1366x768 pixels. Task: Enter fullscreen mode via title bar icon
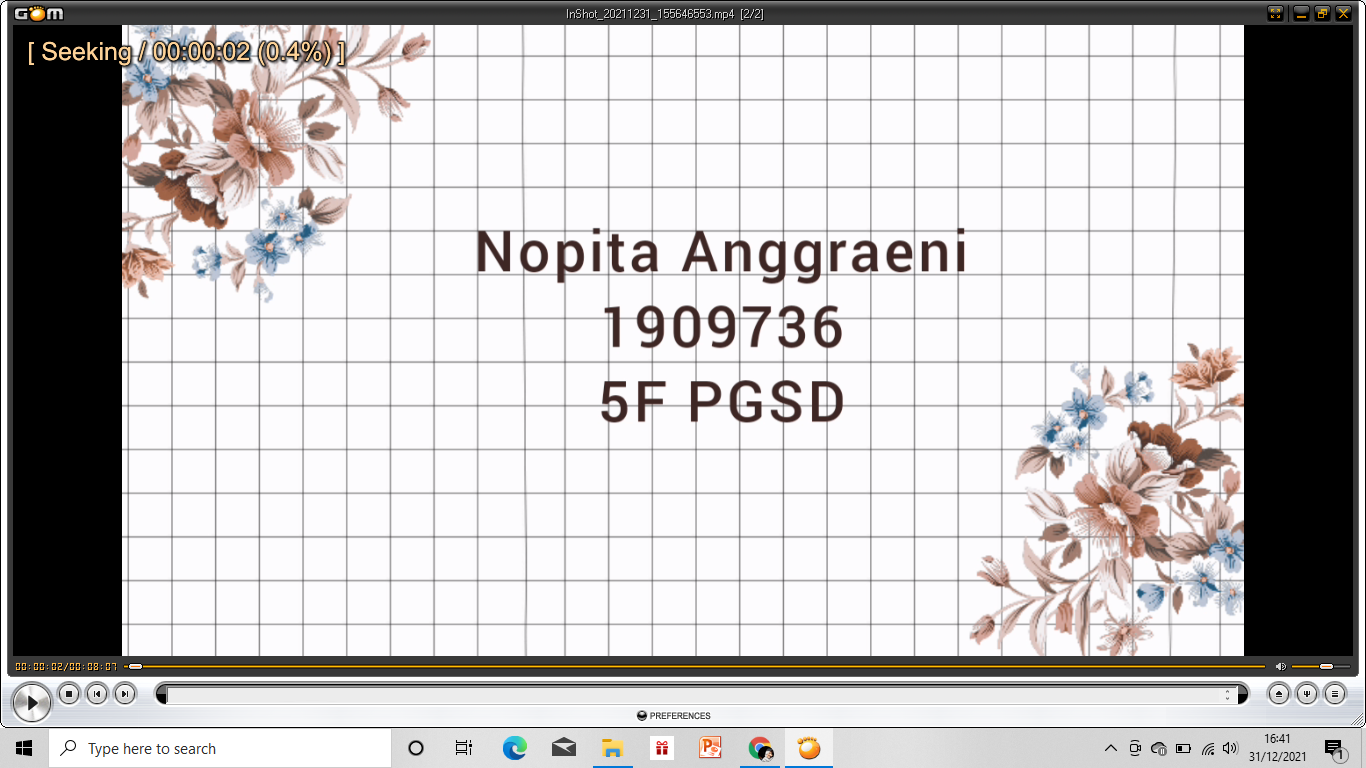point(1275,13)
